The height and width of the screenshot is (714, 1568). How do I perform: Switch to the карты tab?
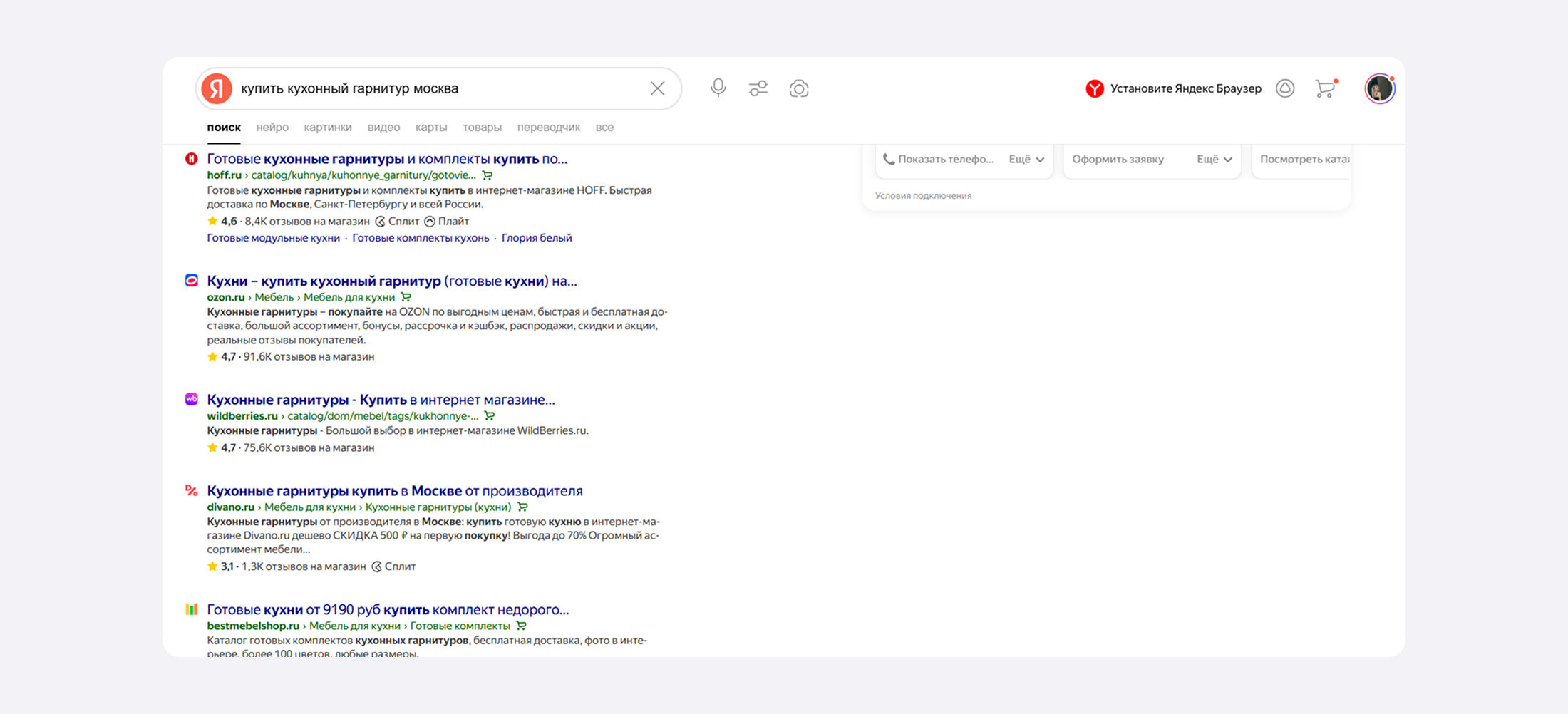(x=431, y=128)
